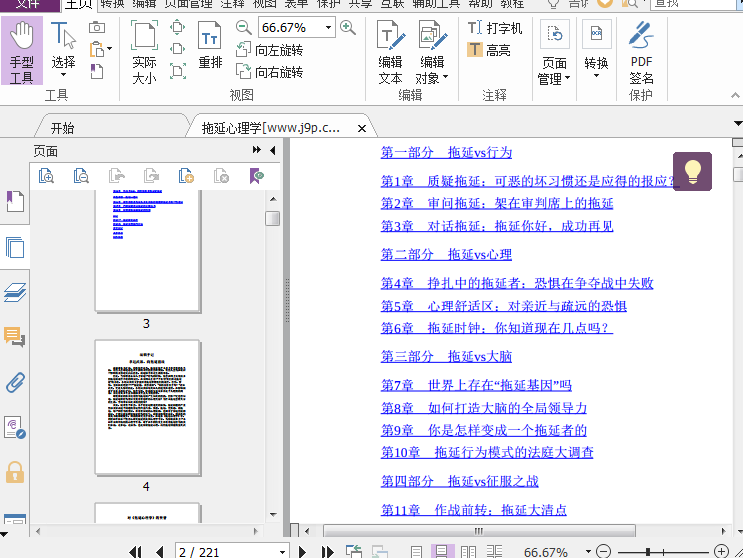Select the Hand tool (手型工具)
743x558 pixels.
pos(22,51)
